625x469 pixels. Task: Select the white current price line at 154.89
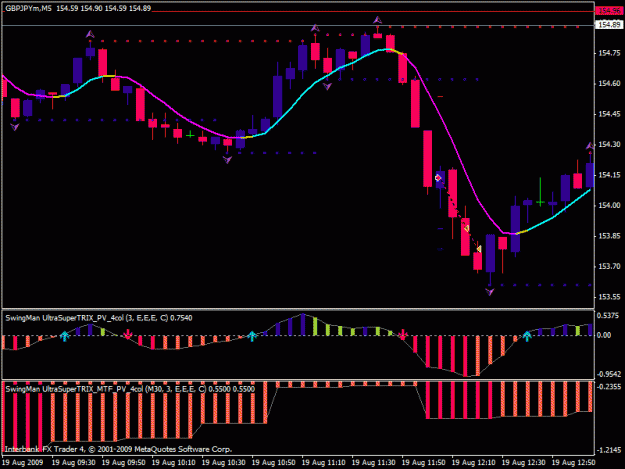298,26
